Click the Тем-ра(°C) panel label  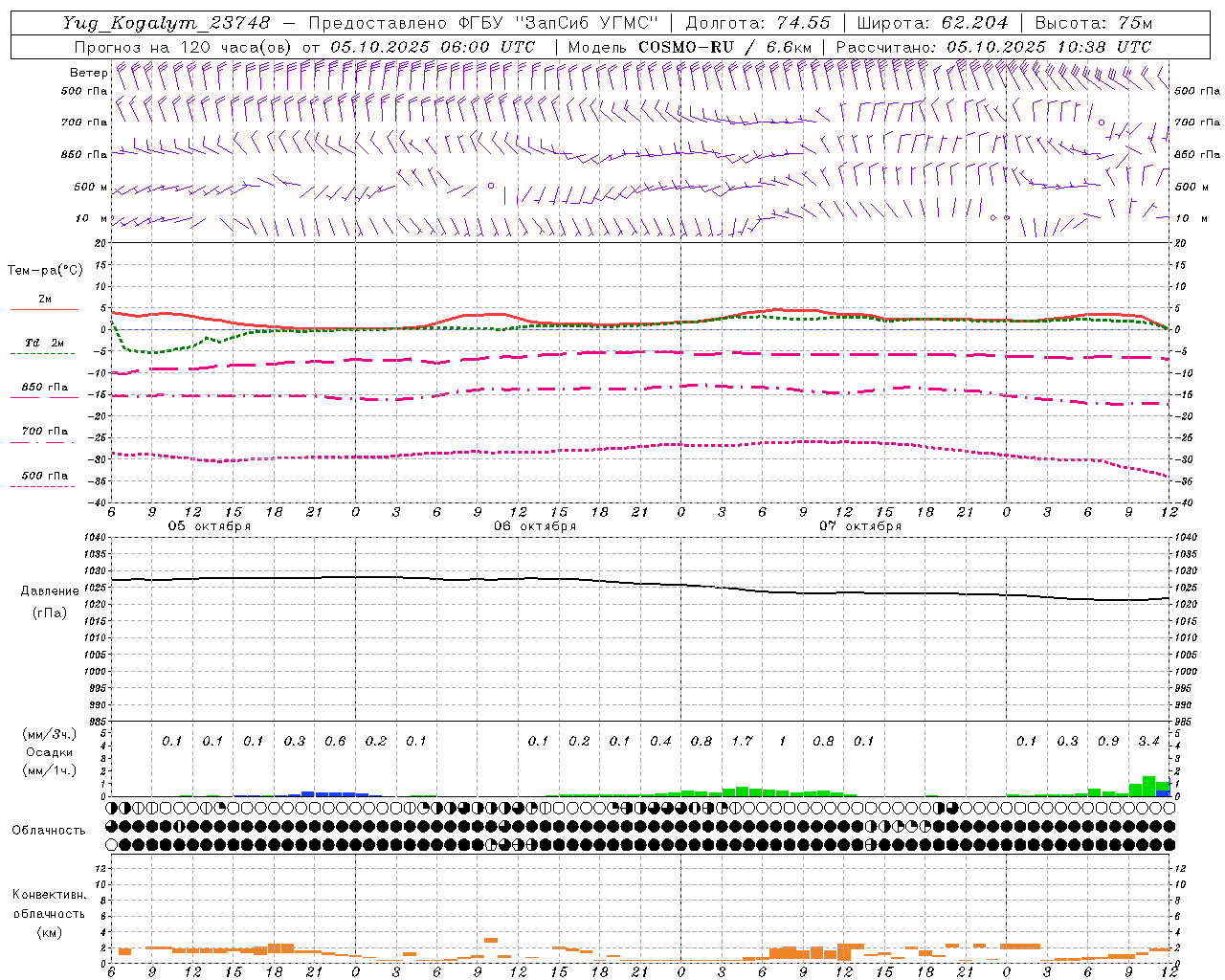pos(45,271)
